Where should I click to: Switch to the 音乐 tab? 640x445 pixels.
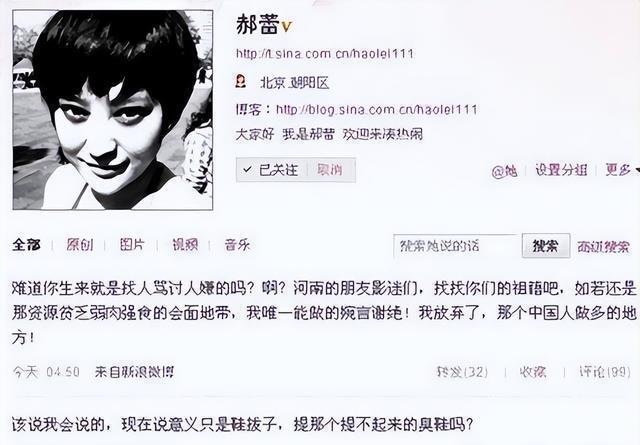(x=237, y=245)
